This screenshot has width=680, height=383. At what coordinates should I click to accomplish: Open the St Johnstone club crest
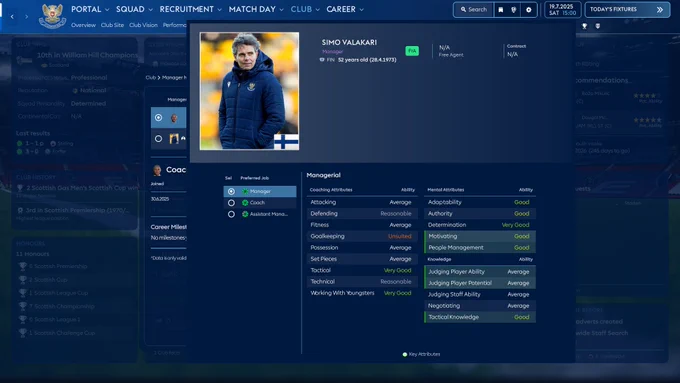tap(52, 16)
